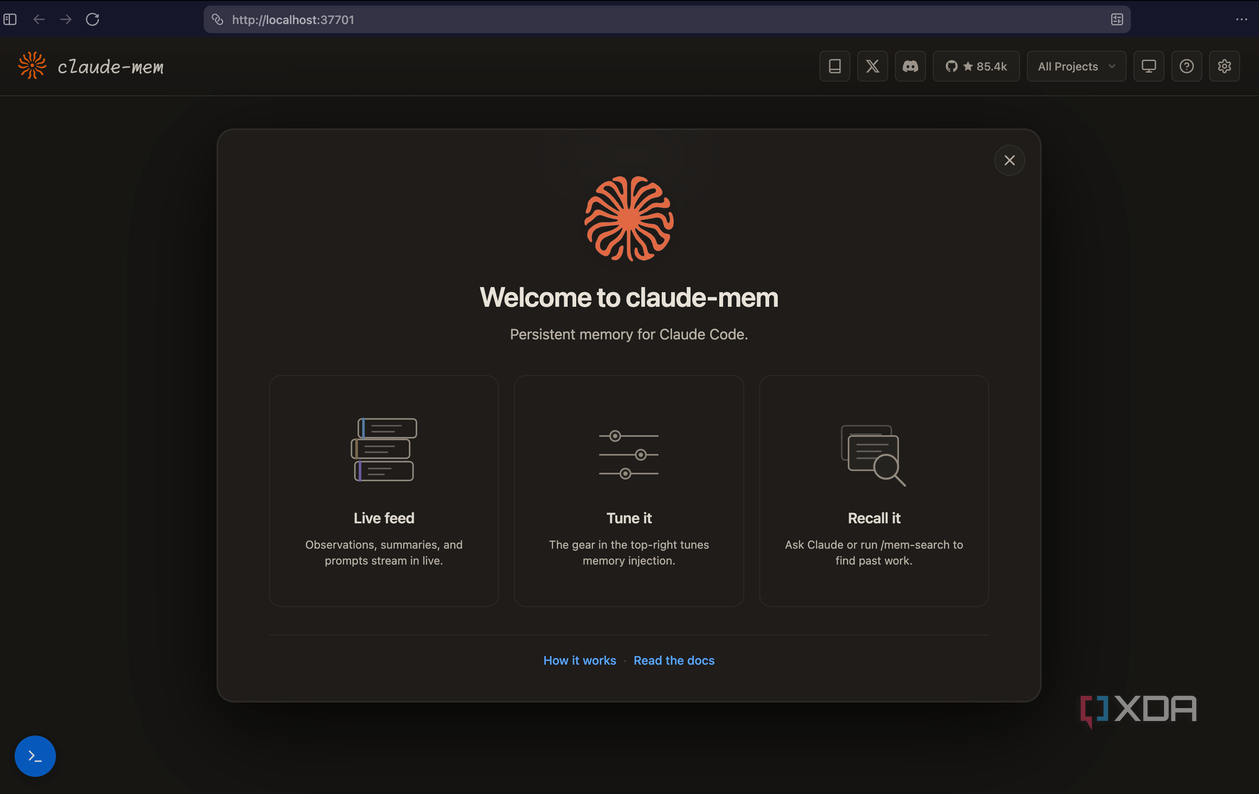Click the large orange logo in dialog

[x=629, y=219]
